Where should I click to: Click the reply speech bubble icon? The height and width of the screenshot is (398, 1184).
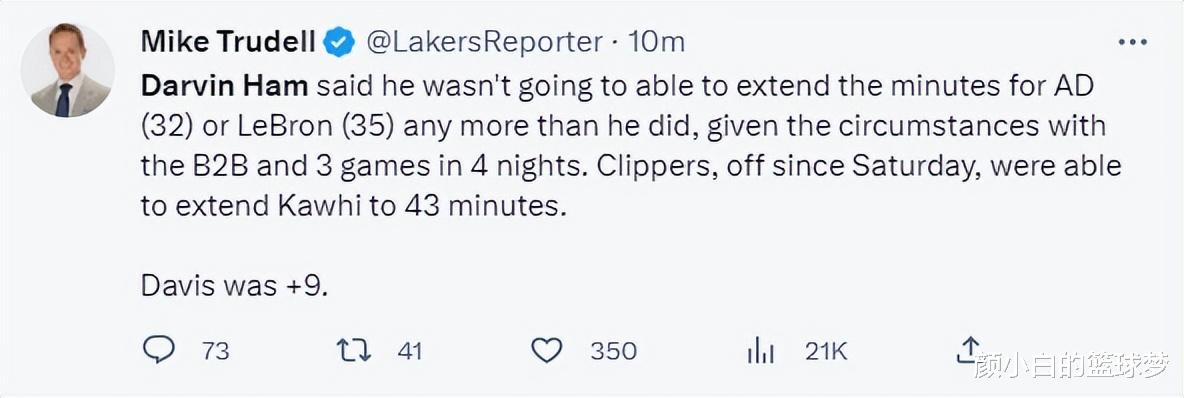point(158,351)
